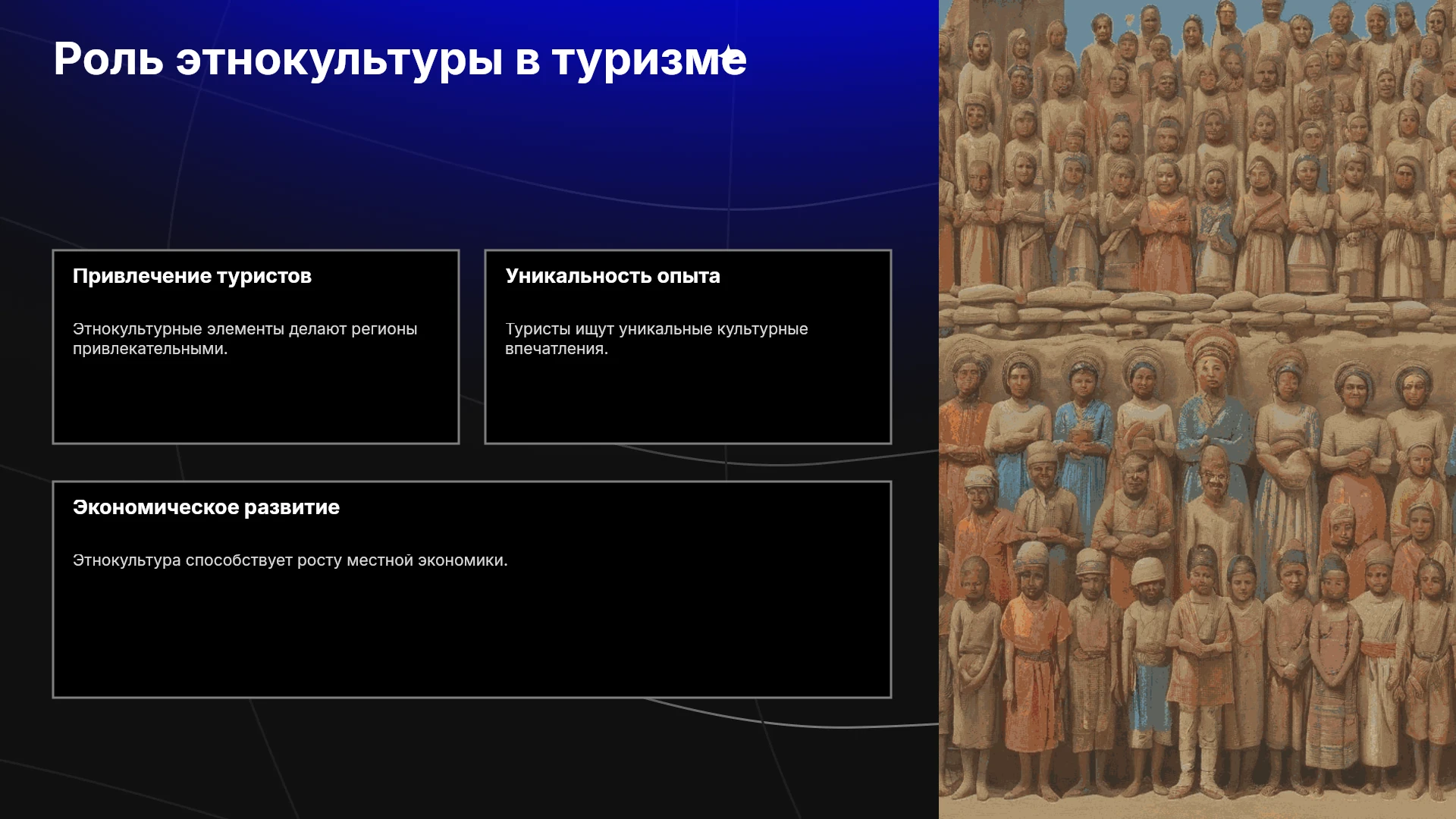Click empty space inside the 'Экономическое развитие' card
Screen dimensions: 1456x819
[x=472, y=637]
